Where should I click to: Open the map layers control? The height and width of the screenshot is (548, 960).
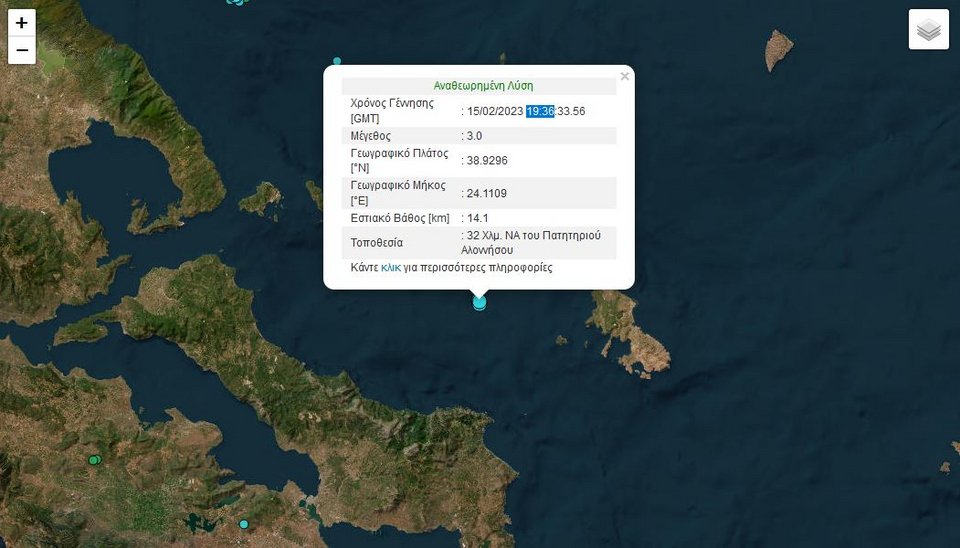(928, 30)
